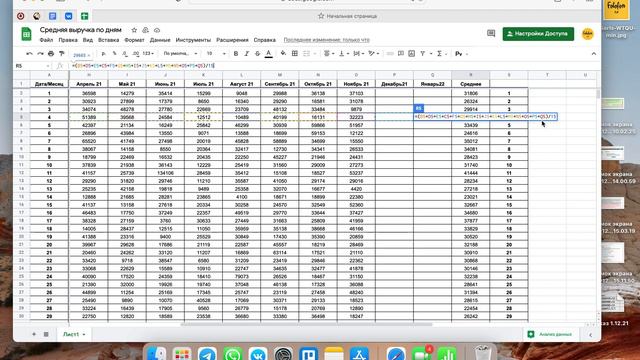Viewport: 640px width, 360px height.
Task: Open text rotation dropdown
Action: 373,53
